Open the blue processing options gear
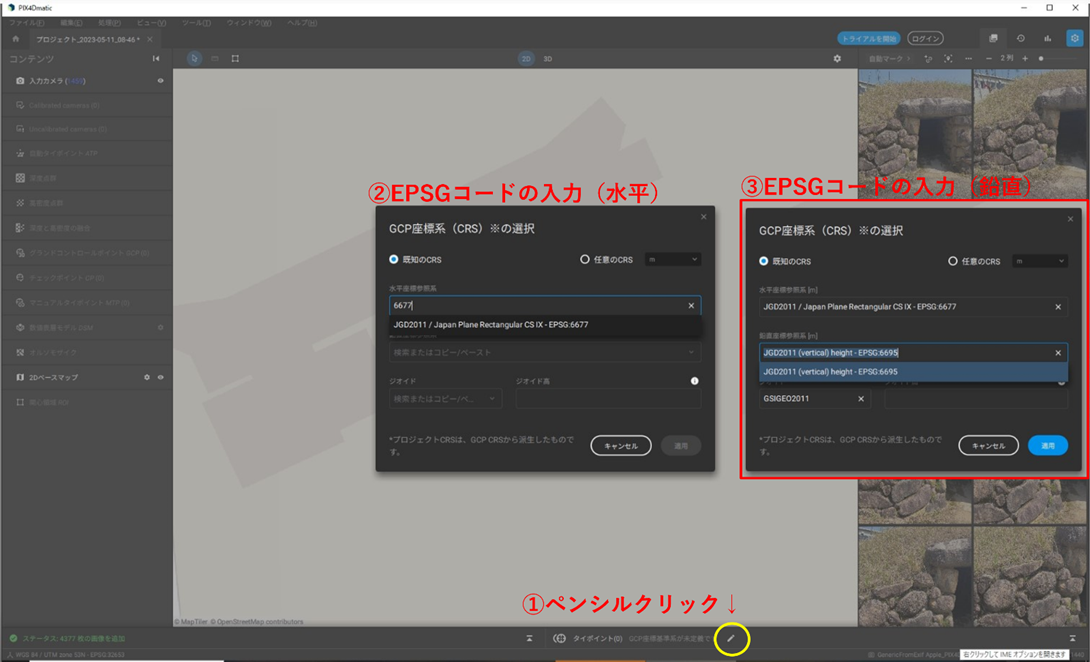 coord(1075,38)
